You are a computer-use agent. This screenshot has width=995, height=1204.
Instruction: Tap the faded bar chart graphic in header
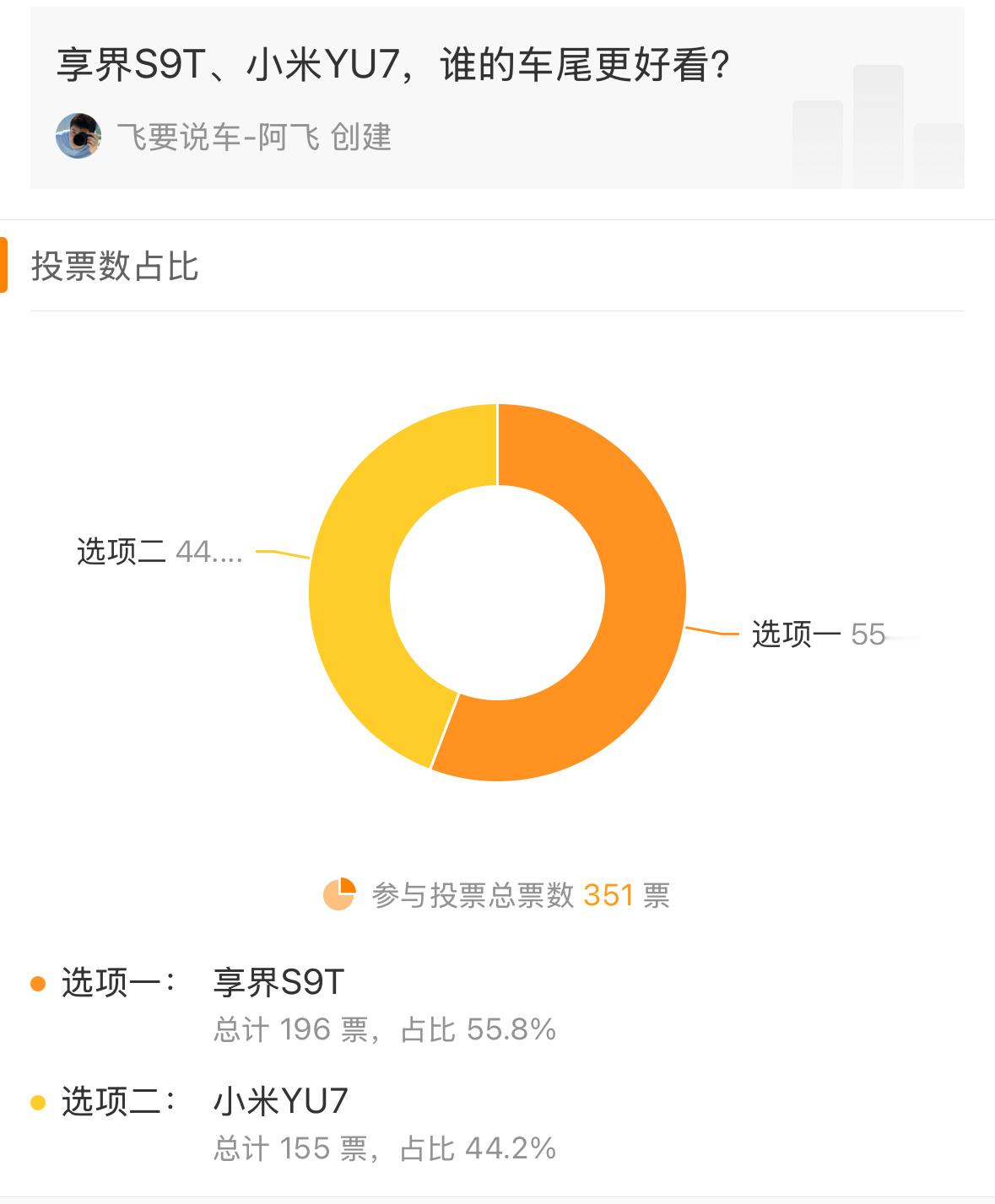tap(878, 127)
